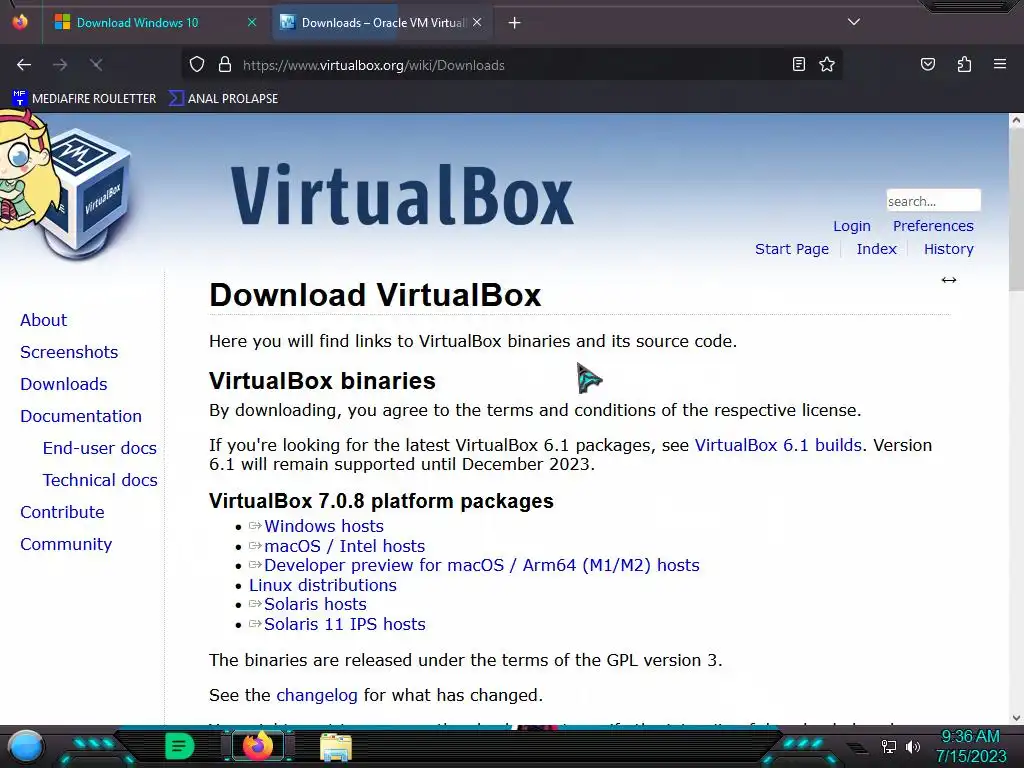
Task: Open Screenshots in the sidebar
Action: 69,352
